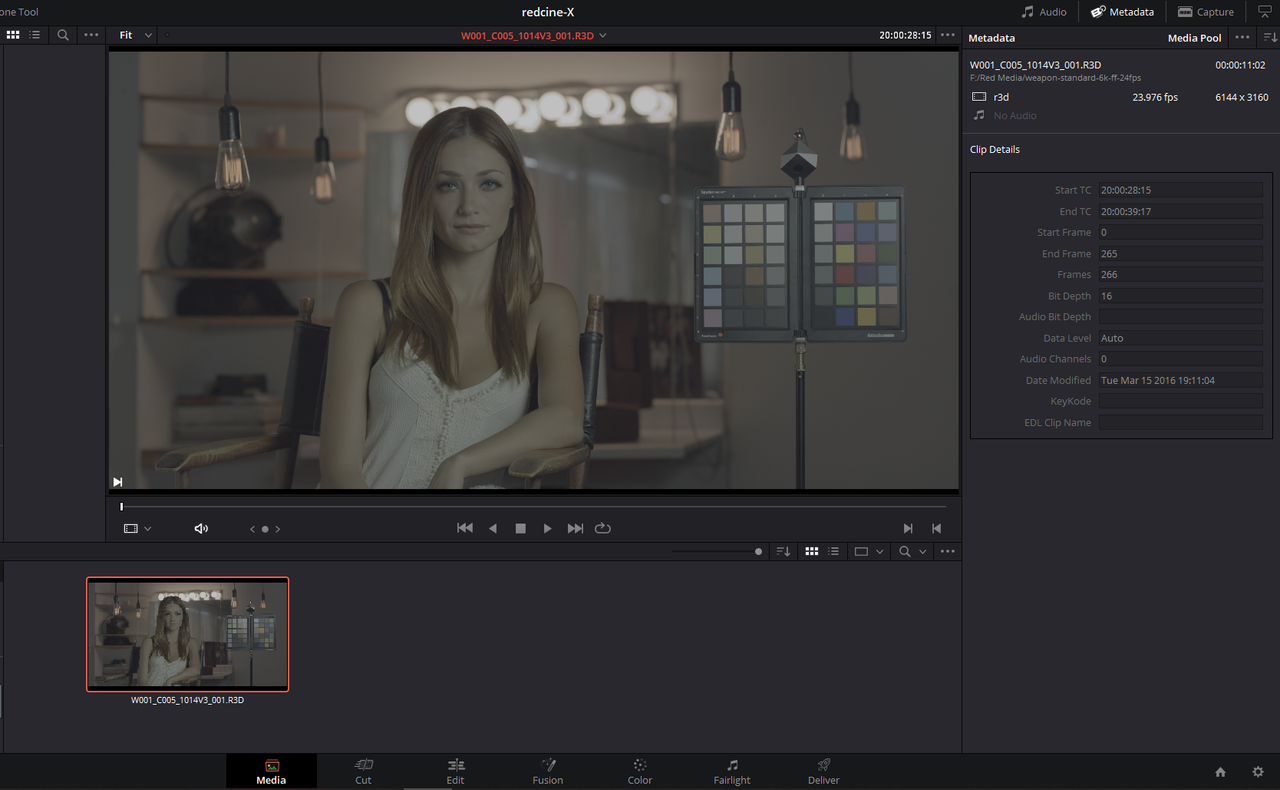Mute the viewer audio speaker icon
Image resolution: width=1280 pixels, height=790 pixels.
(x=201, y=528)
